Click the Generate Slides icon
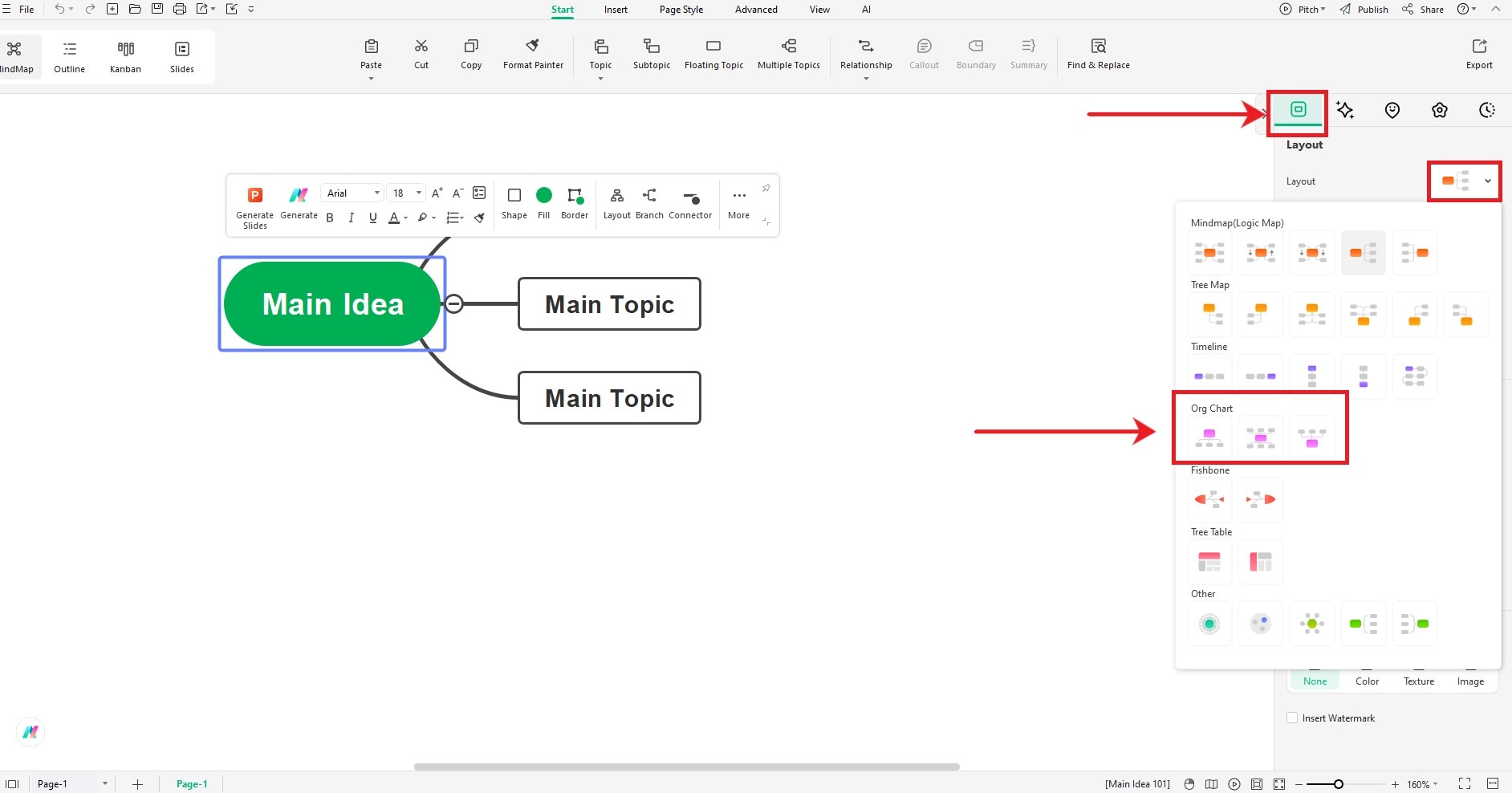Viewport: 1512px width, 793px height. [254, 195]
